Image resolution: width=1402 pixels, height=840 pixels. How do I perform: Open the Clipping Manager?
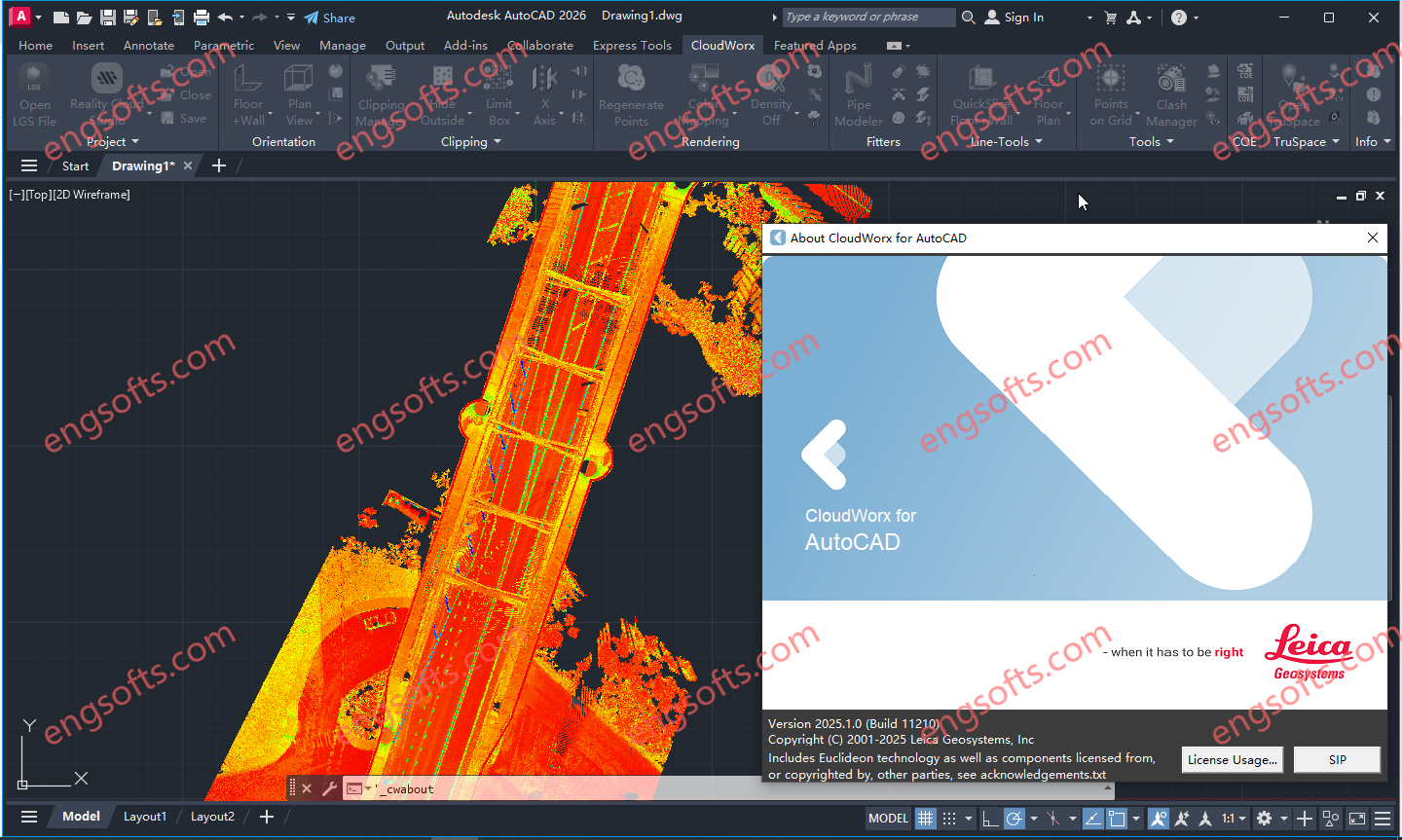pos(381,95)
